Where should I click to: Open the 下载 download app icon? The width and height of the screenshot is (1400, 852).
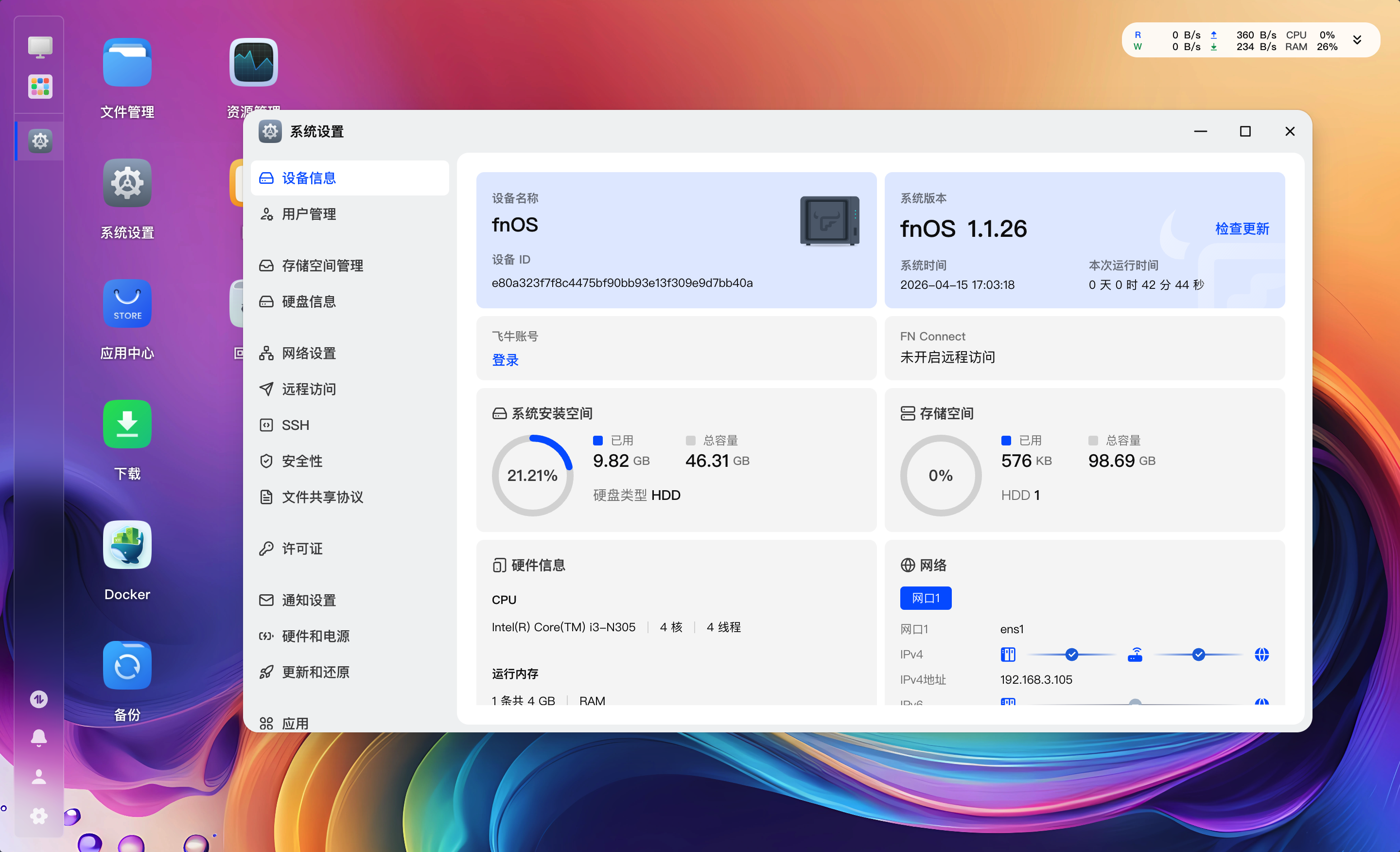pyautogui.click(x=127, y=424)
